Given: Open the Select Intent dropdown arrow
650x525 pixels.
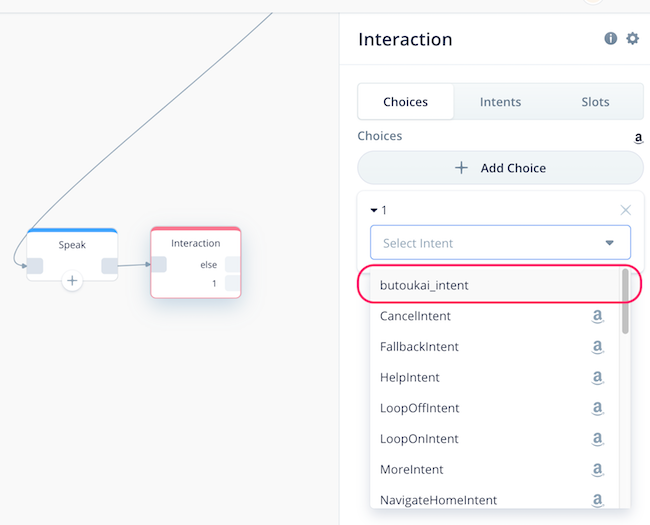Looking at the screenshot, I should (x=609, y=243).
